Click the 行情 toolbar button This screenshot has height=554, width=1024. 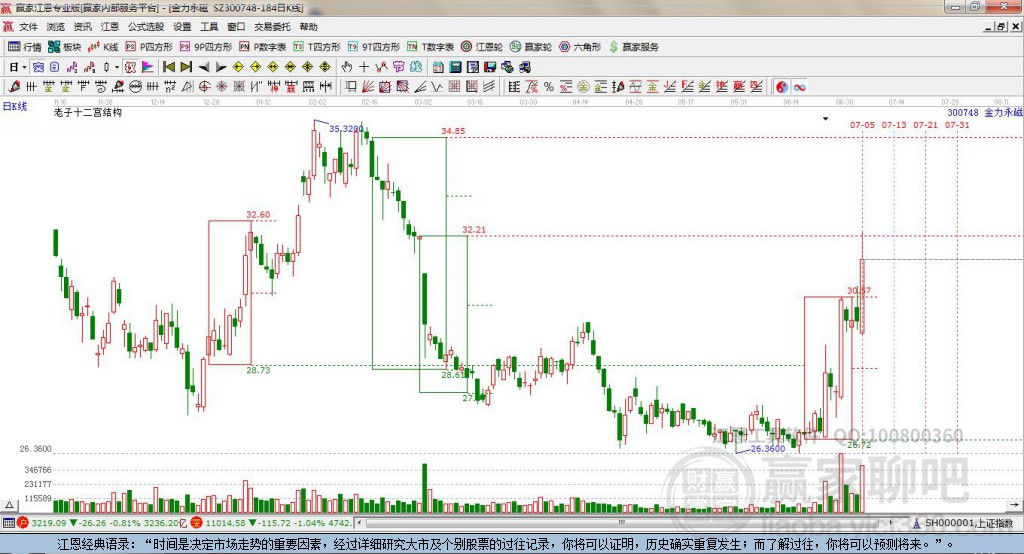coord(25,47)
